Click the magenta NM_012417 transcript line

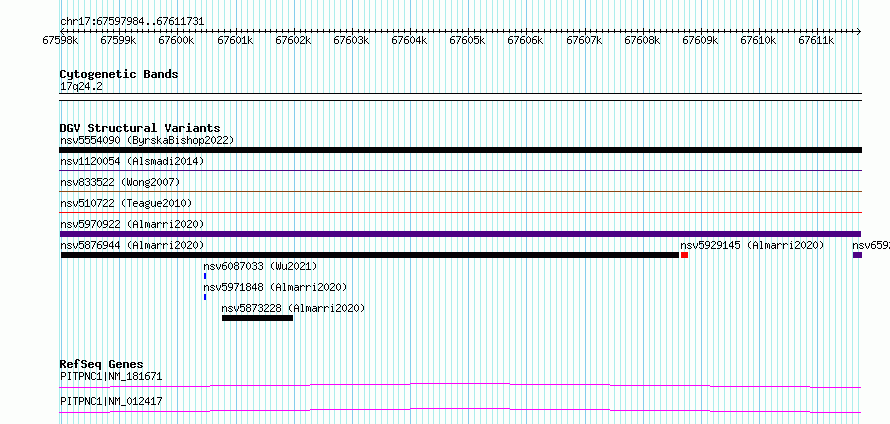460,410
